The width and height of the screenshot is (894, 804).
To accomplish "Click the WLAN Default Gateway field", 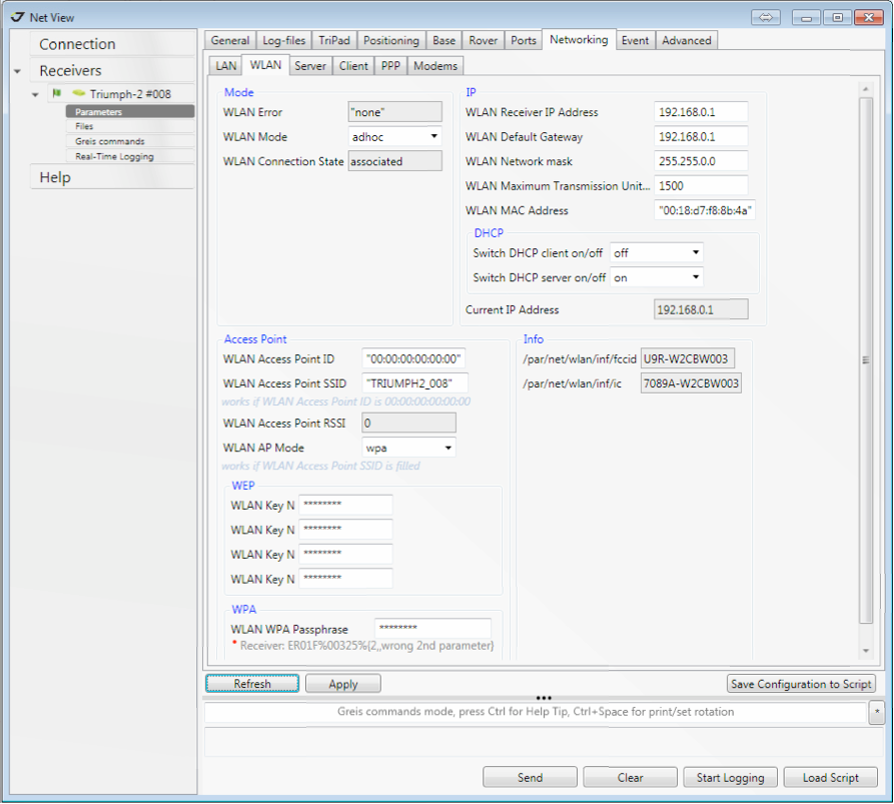I will 701,136.
